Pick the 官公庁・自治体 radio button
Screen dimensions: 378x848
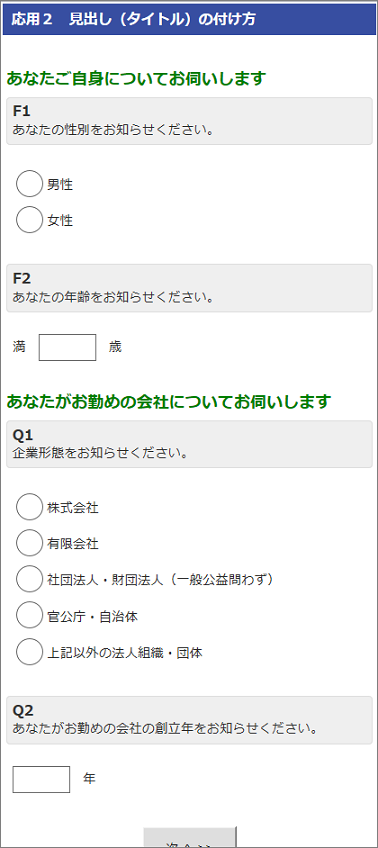point(29,615)
